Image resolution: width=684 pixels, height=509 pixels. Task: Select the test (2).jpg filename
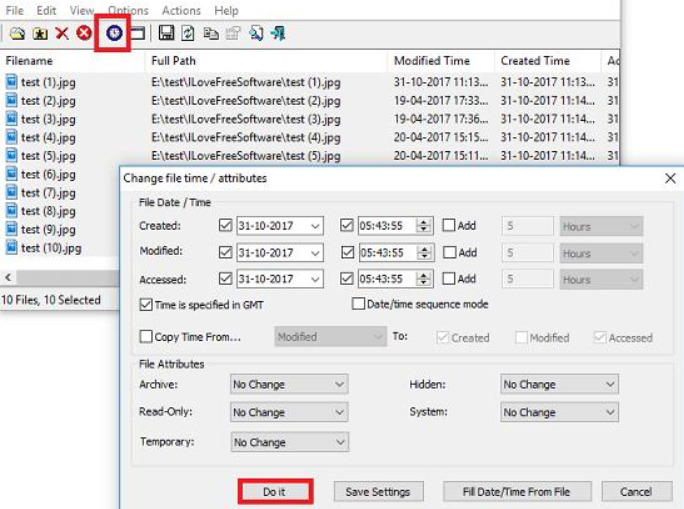tap(48, 101)
